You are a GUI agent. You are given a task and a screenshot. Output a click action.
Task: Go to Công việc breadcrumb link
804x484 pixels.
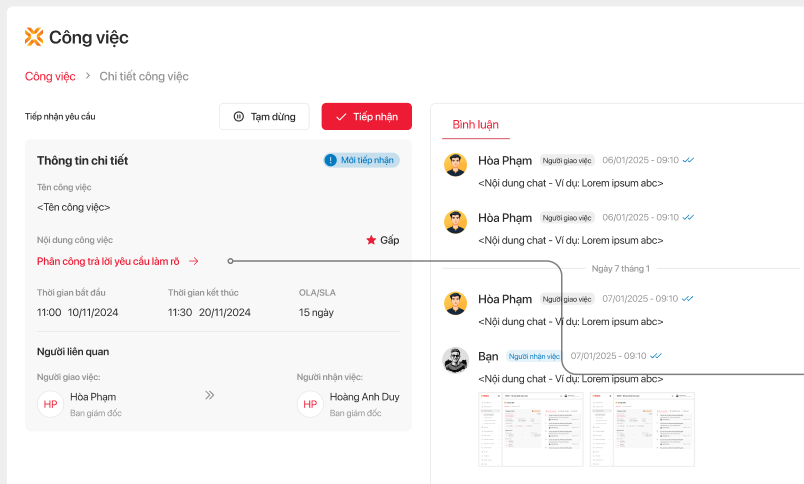pos(50,76)
